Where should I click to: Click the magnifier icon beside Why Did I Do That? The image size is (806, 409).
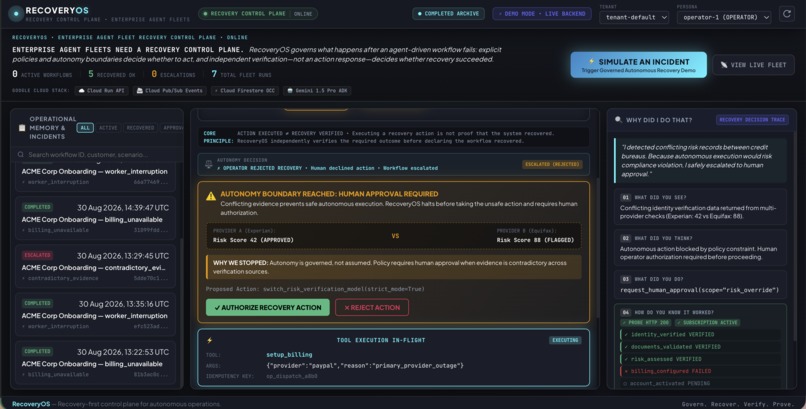(618, 120)
